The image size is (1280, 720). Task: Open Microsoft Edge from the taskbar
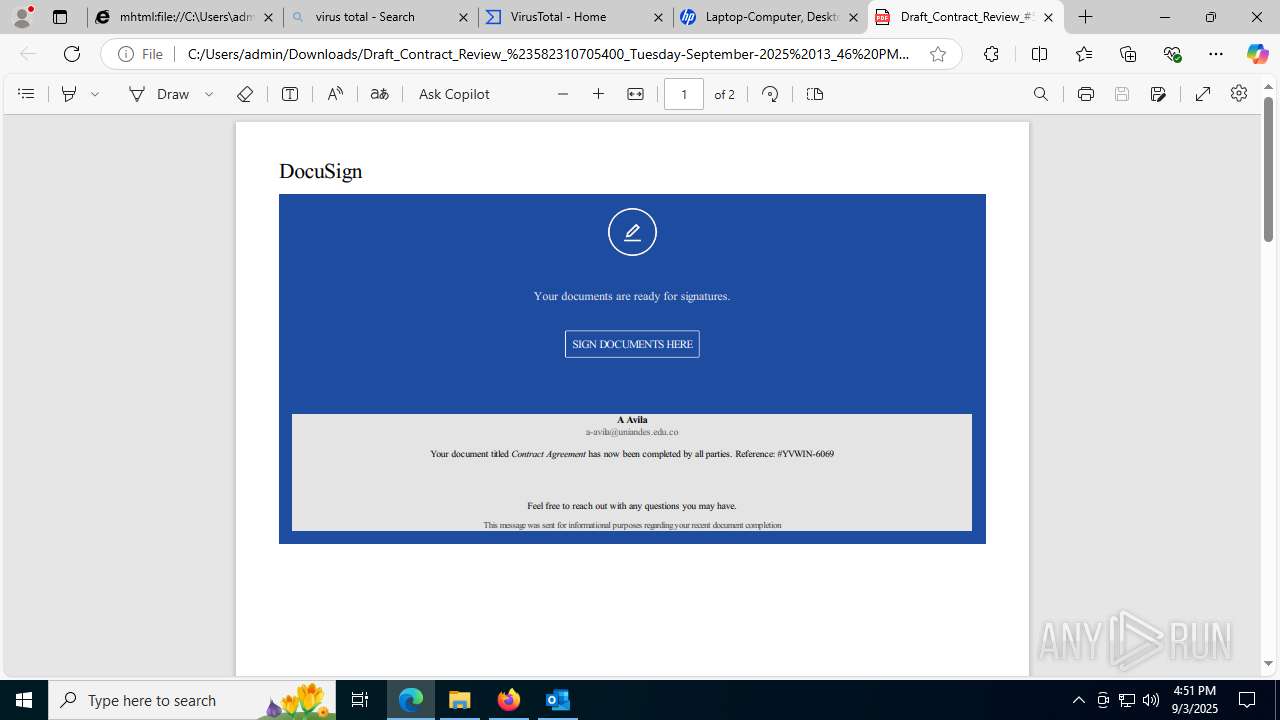411,700
